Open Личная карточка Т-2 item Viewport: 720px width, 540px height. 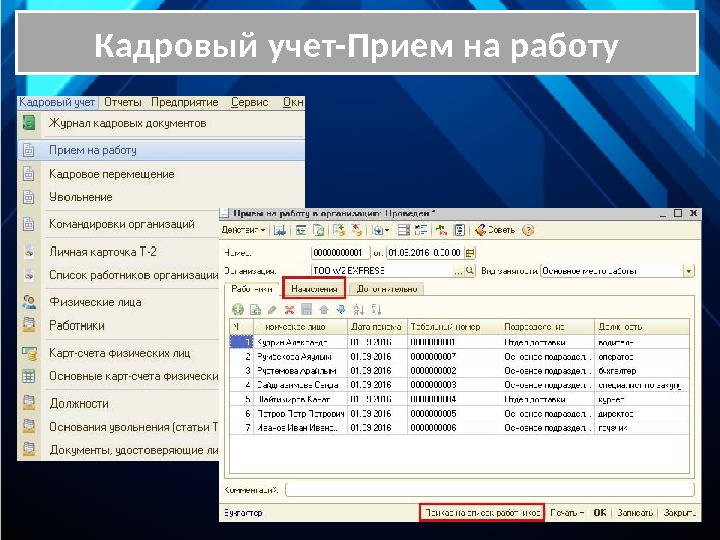(x=103, y=252)
